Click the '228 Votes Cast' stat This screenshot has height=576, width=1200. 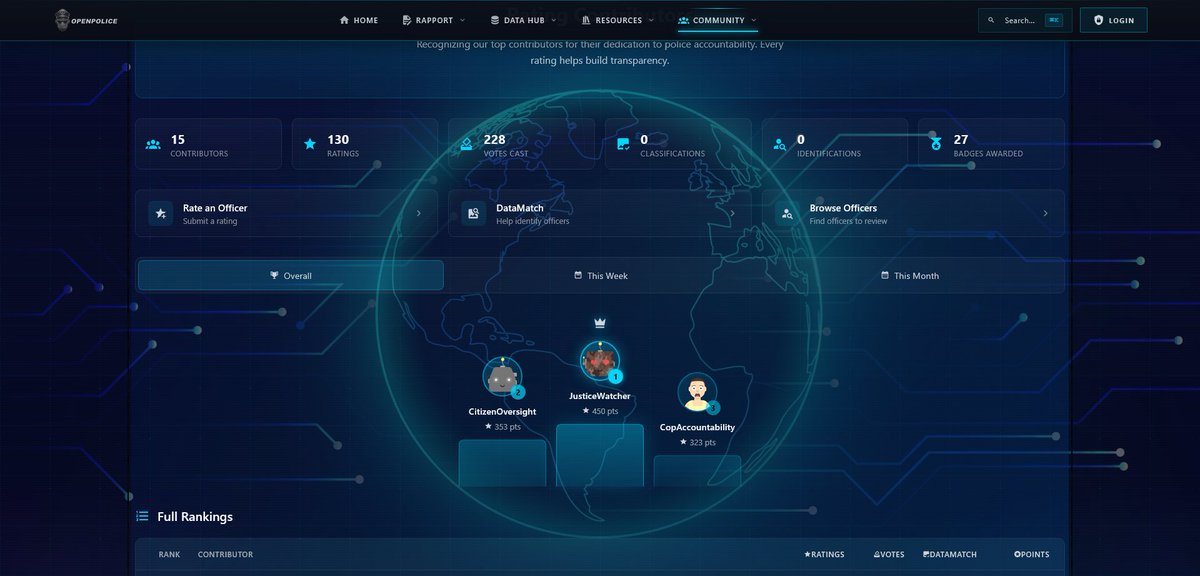[521, 144]
